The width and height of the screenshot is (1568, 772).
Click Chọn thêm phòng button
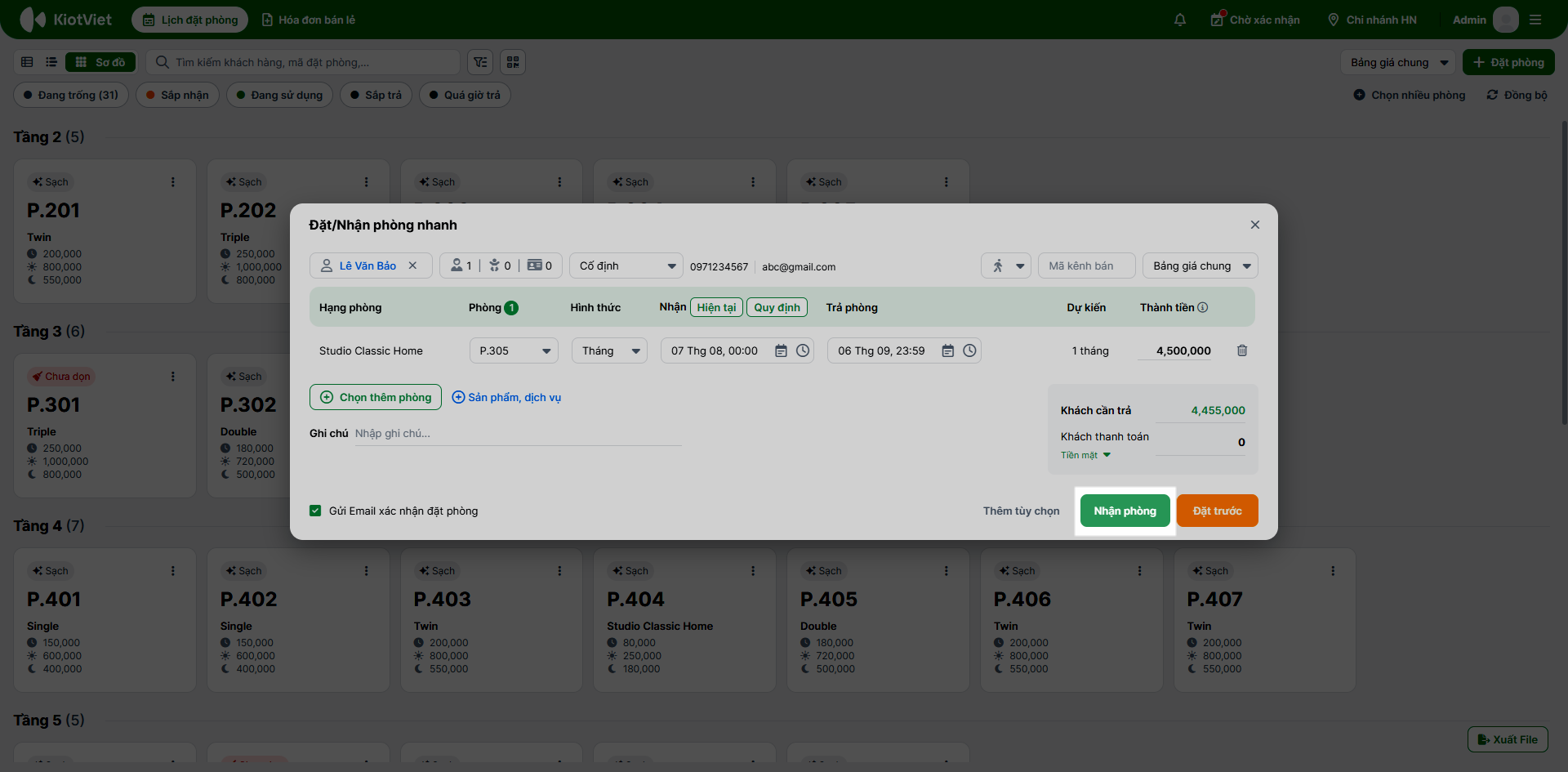(x=376, y=397)
